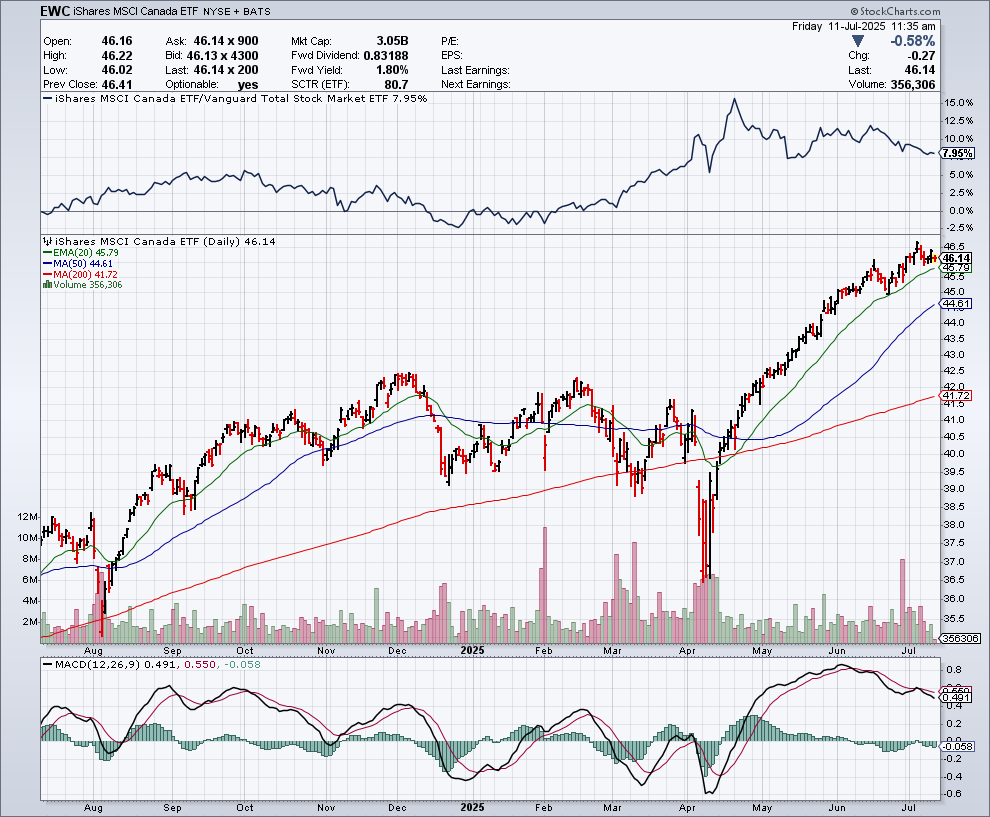Click the 'EMA(20) 45.79' legend entry

point(85,253)
